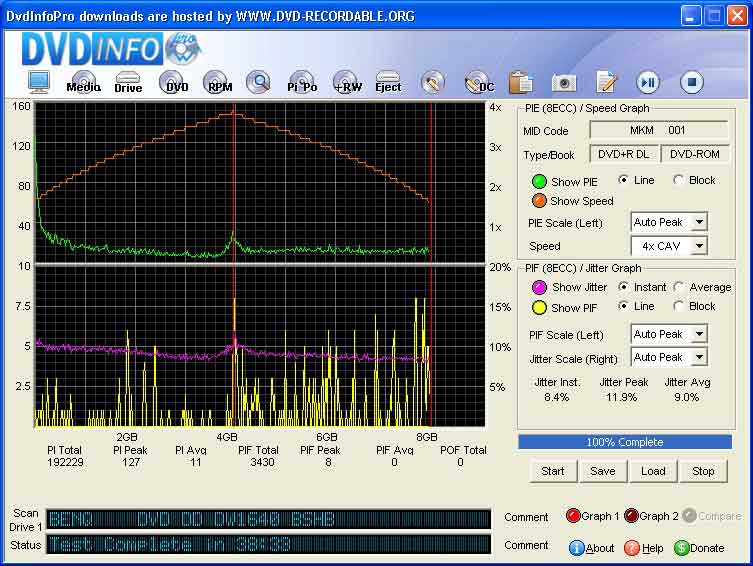The height and width of the screenshot is (566, 753).
Task: Click the stop toolbar button
Action: [692, 83]
